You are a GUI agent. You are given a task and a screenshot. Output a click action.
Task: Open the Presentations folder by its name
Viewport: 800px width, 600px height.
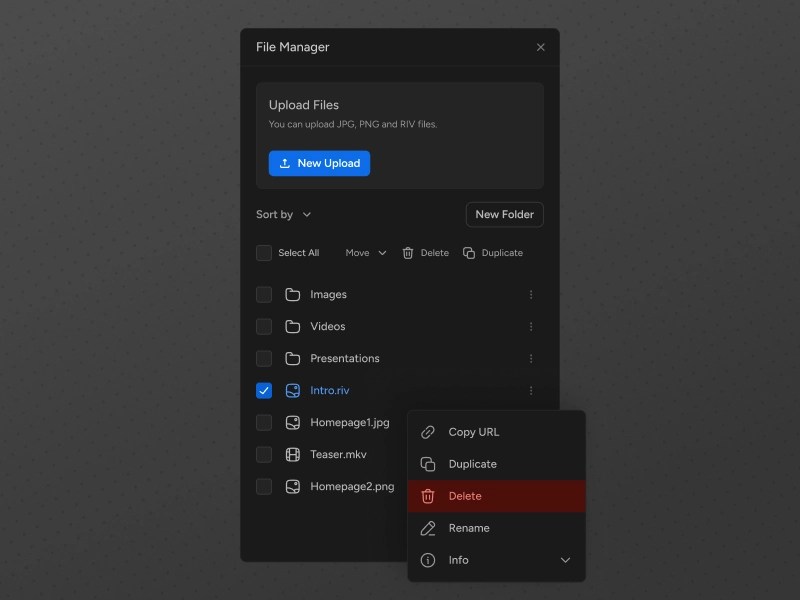345,359
